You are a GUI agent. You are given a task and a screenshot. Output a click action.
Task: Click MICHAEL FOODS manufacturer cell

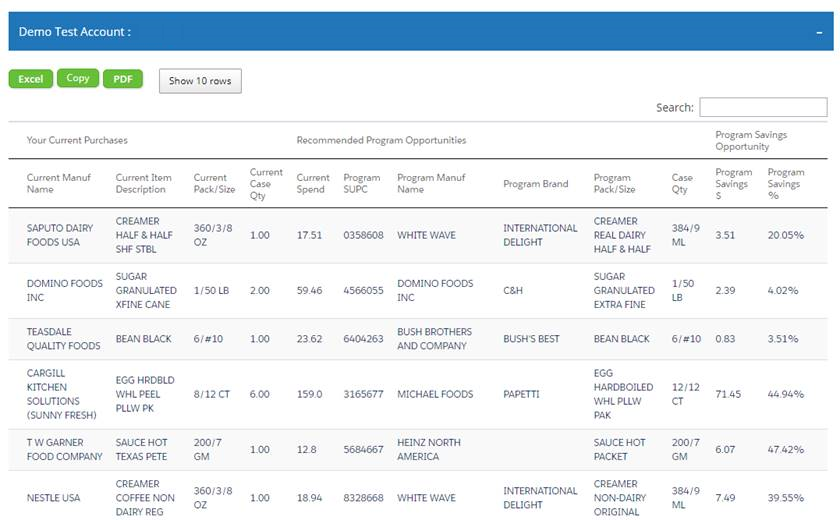click(435, 394)
